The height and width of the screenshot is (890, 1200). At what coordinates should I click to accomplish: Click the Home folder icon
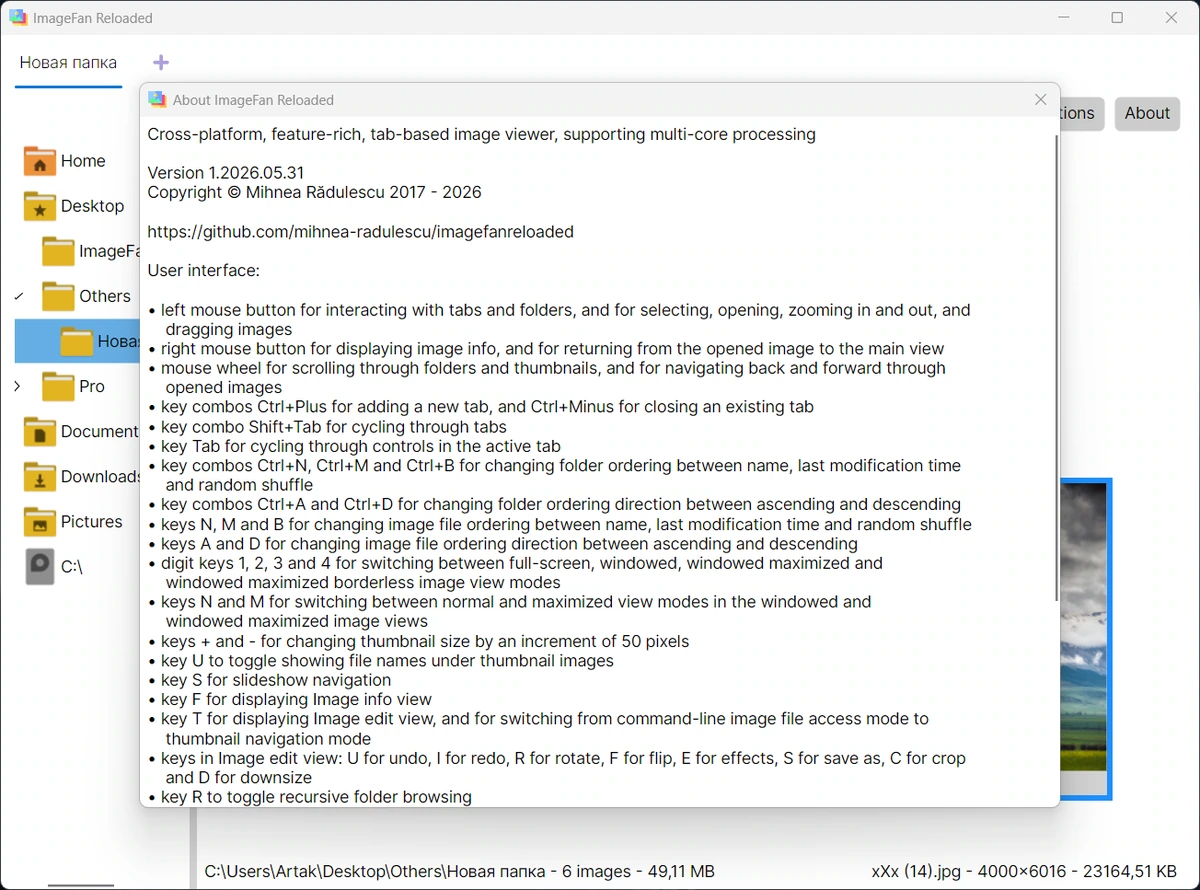pos(40,160)
